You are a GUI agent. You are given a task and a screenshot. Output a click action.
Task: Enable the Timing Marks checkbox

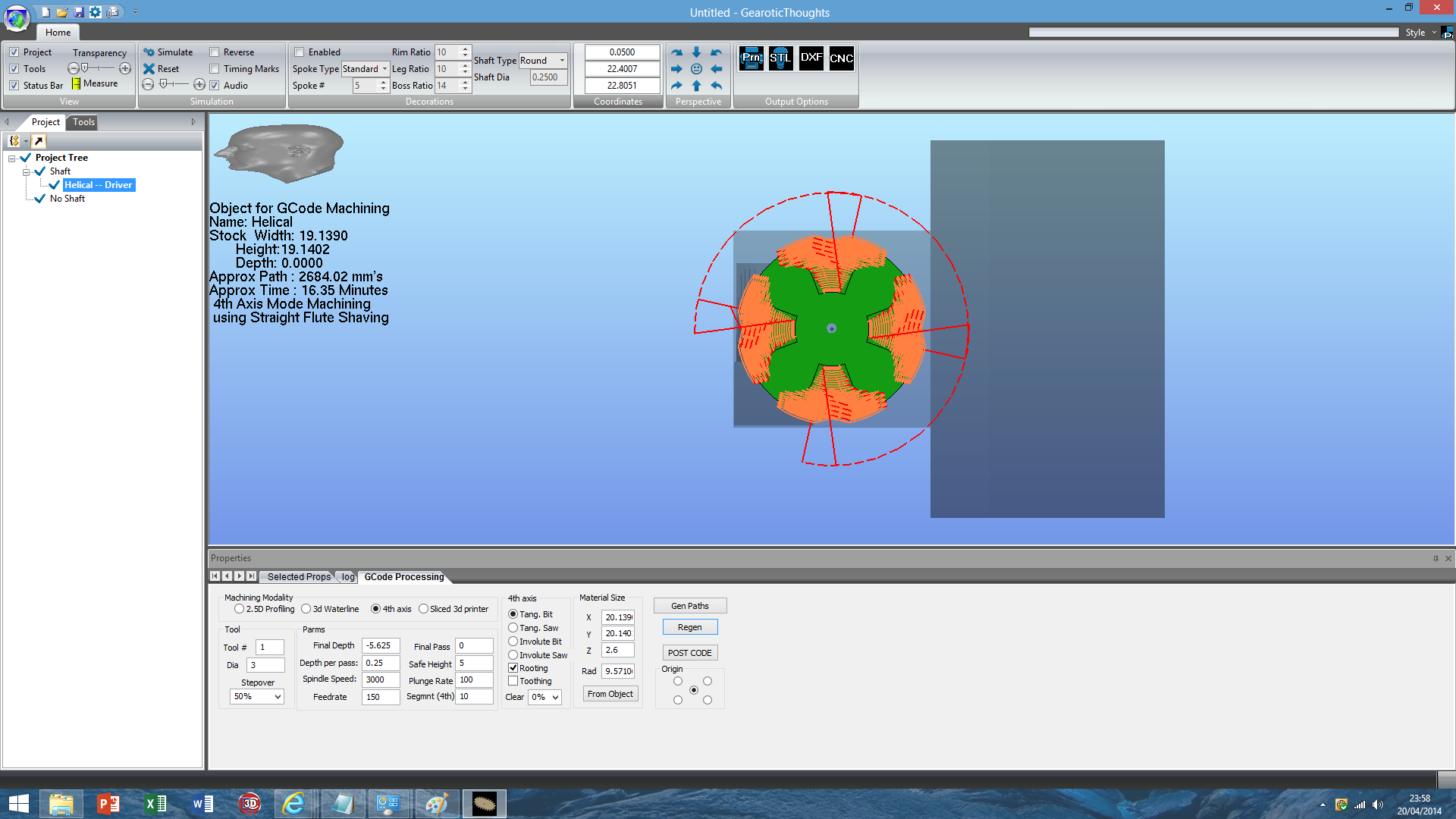coord(215,69)
